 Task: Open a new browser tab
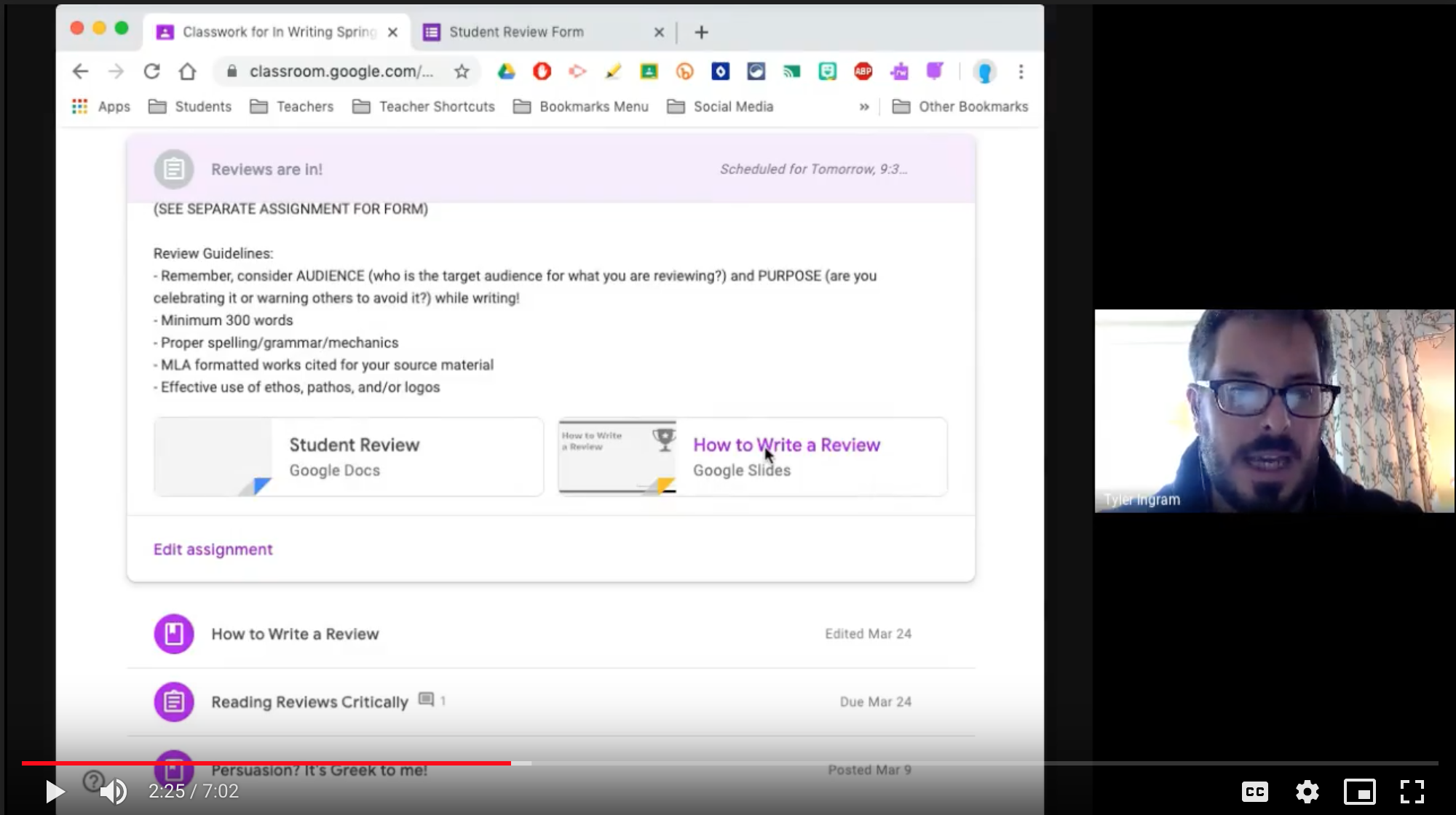point(701,32)
